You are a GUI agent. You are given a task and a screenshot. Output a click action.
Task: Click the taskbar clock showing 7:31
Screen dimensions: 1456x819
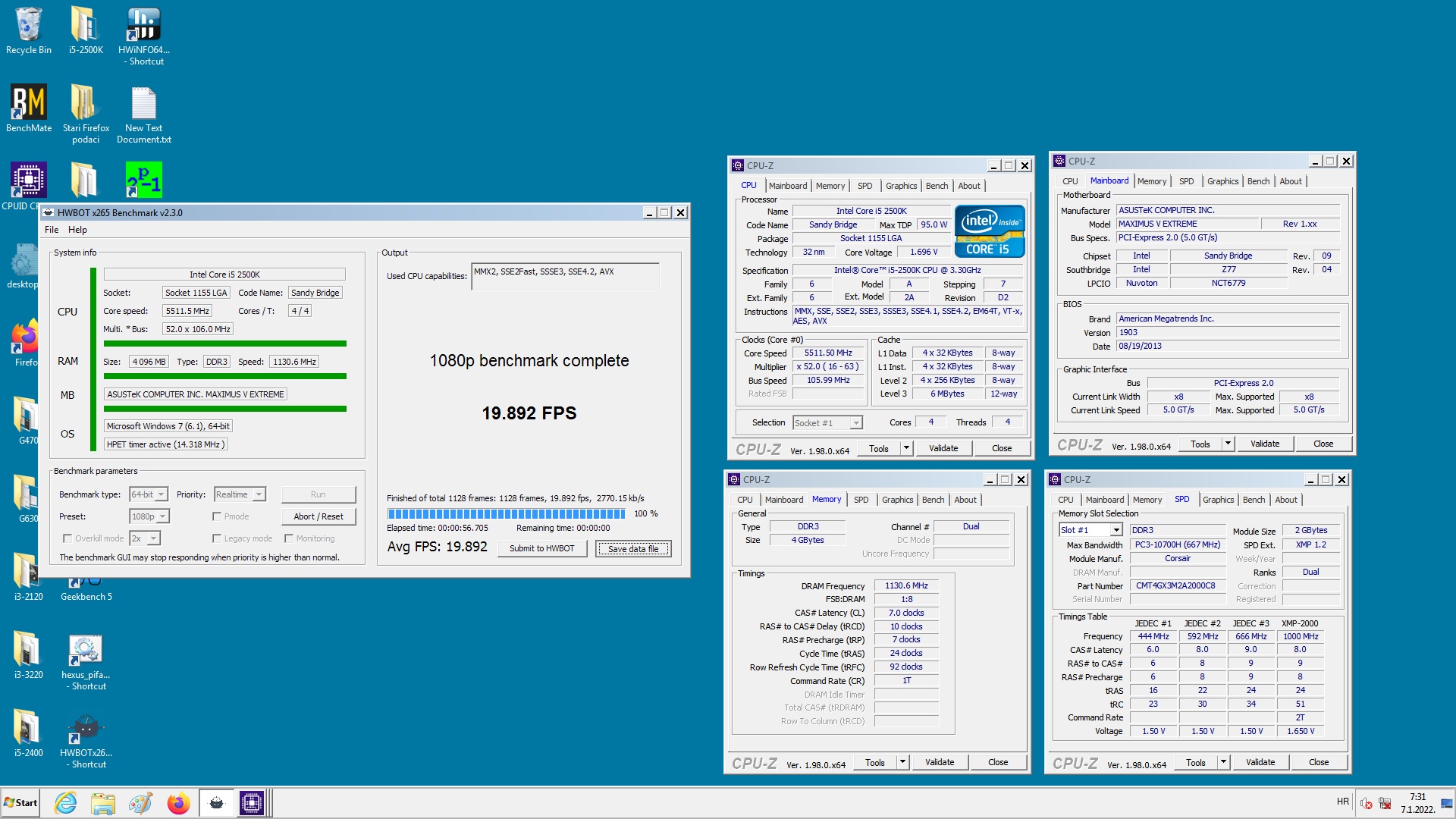pos(1417,803)
